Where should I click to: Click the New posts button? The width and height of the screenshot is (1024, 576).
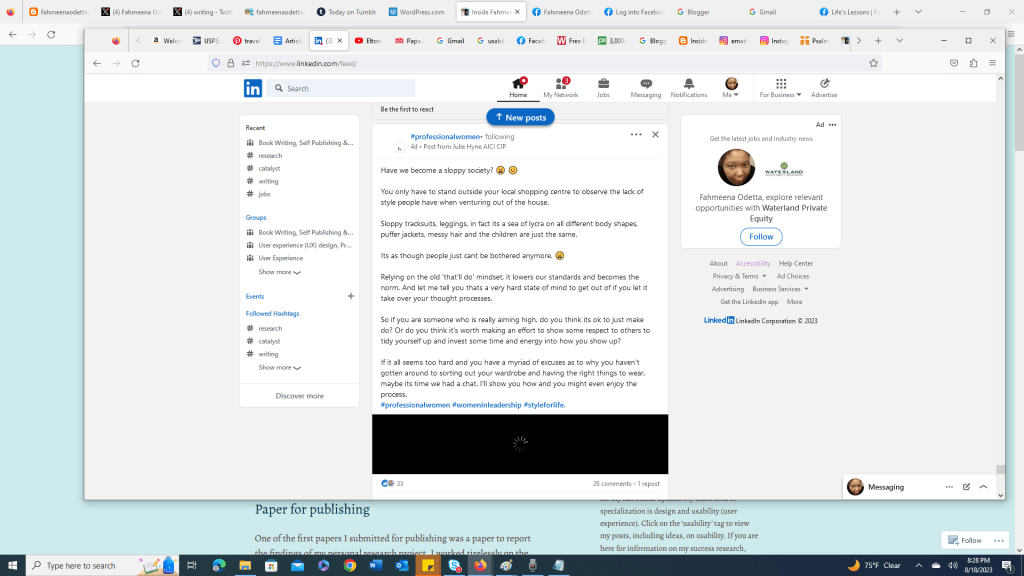coord(520,117)
